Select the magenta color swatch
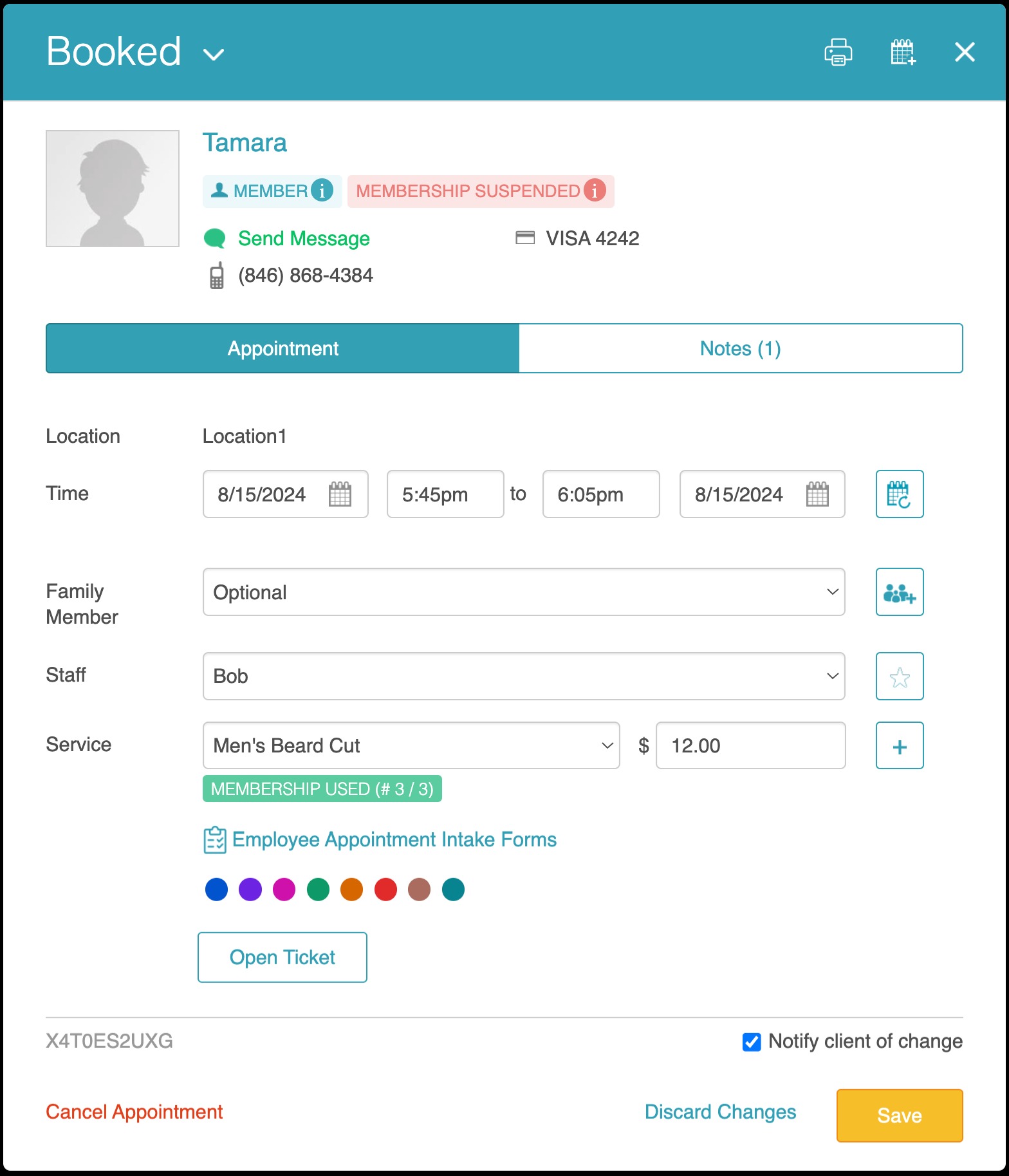1009x1176 pixels. click(x=284, y=890)
